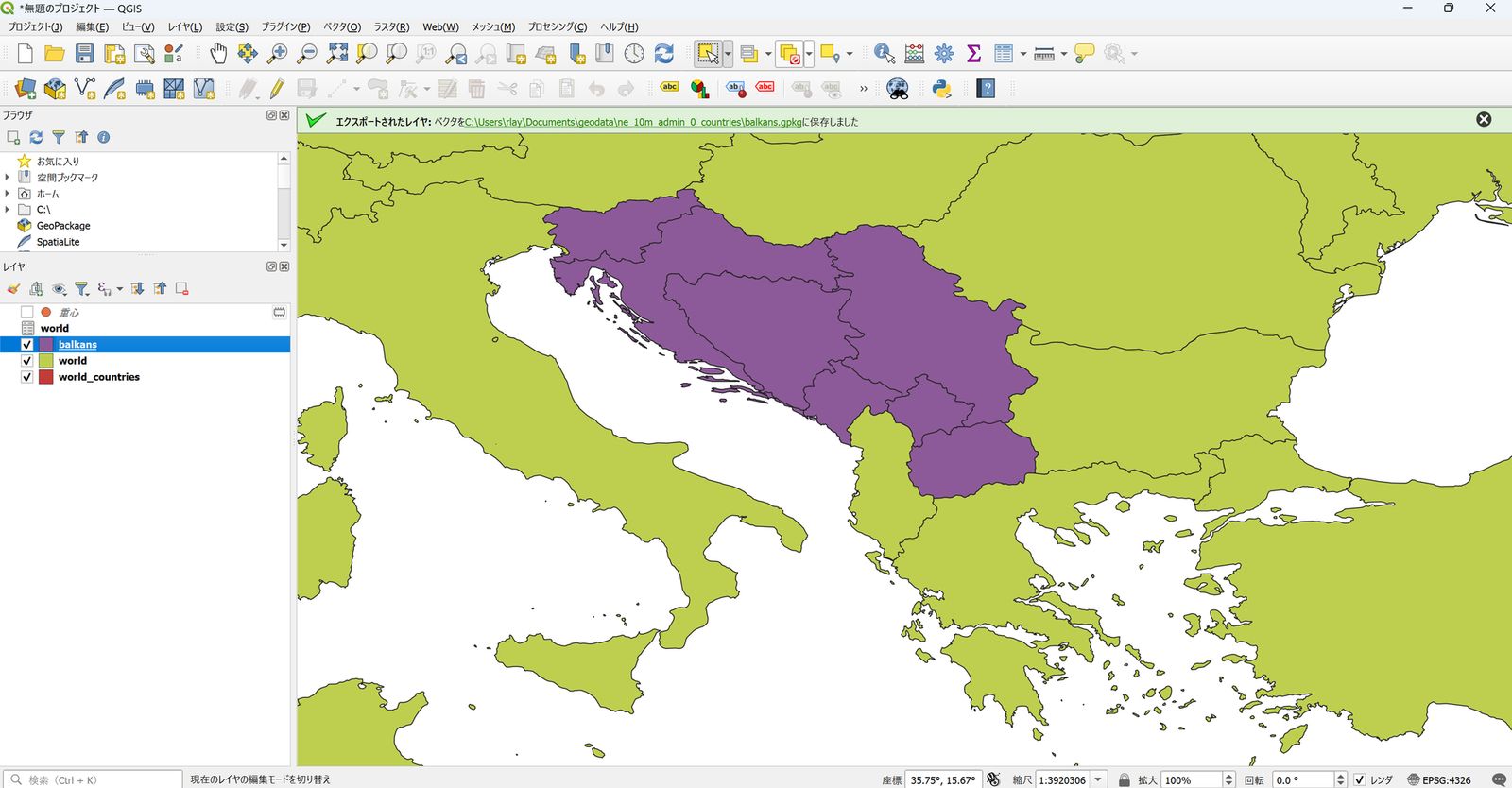The image size is (1512, 788).
Task: Click Expand All icon in Layers panel
Action: [137, 289]
